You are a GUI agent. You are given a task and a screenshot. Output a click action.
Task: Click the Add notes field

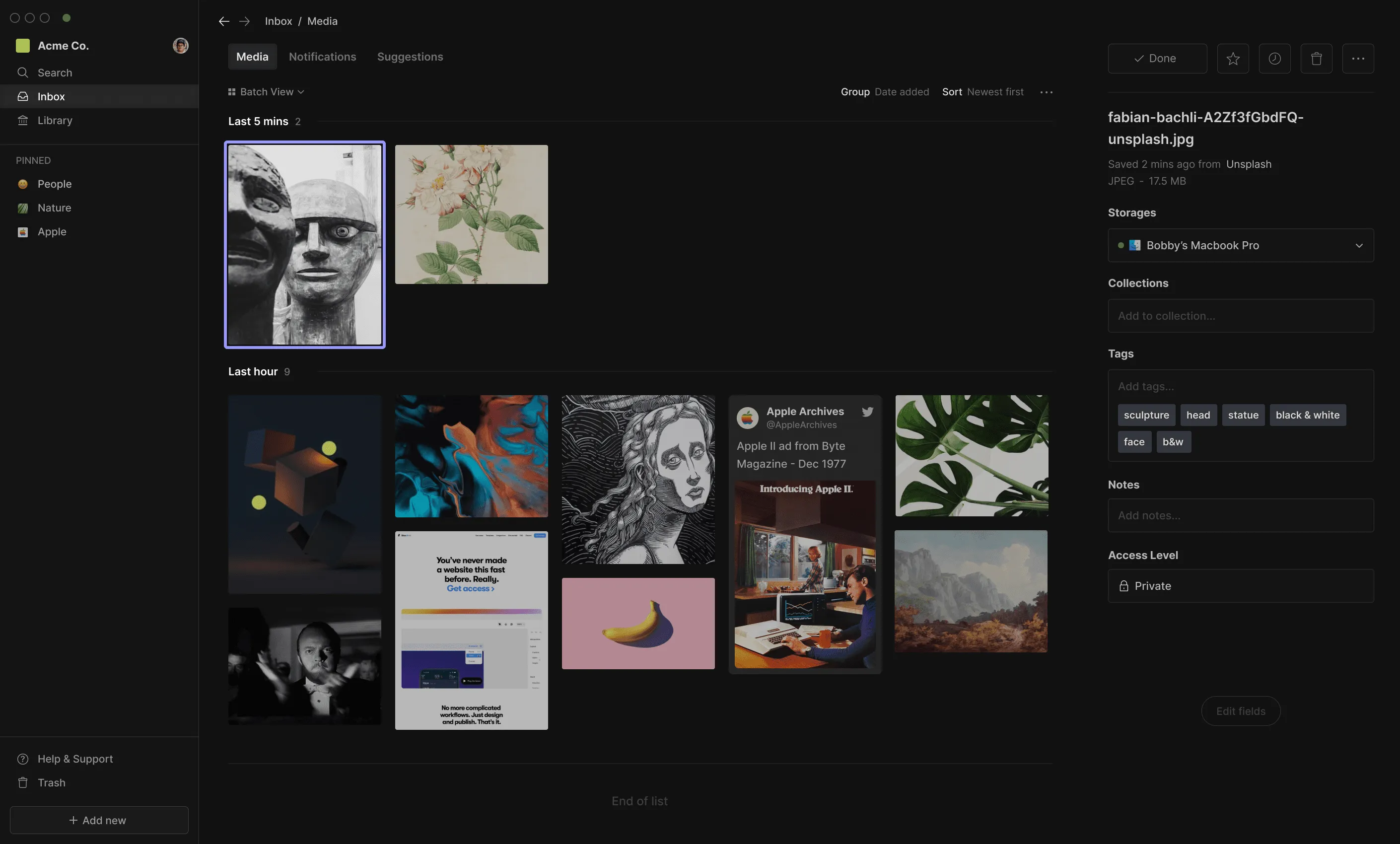coord(1241,515)
